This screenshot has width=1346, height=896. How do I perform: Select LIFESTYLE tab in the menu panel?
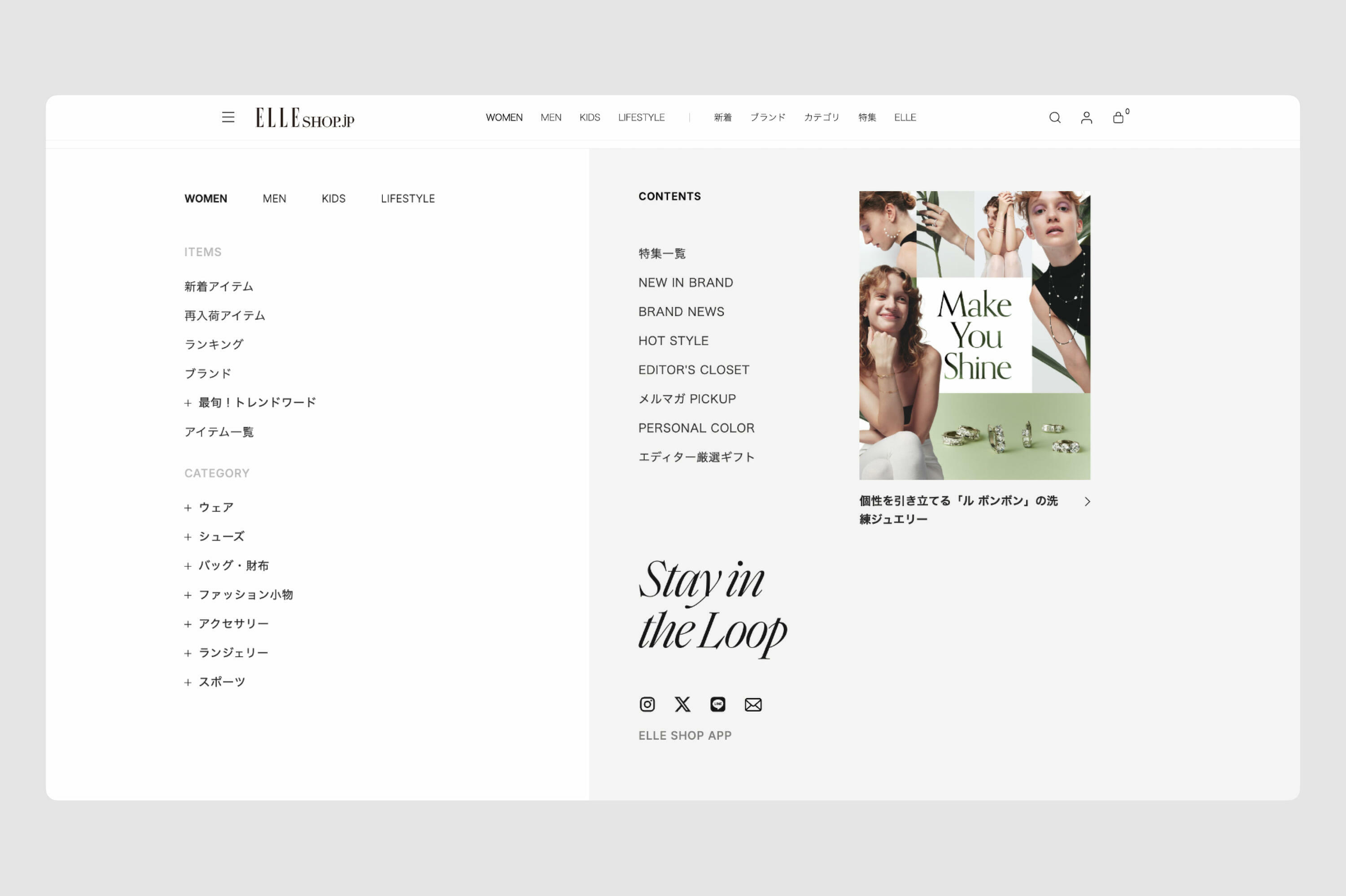tap(407, 198)
